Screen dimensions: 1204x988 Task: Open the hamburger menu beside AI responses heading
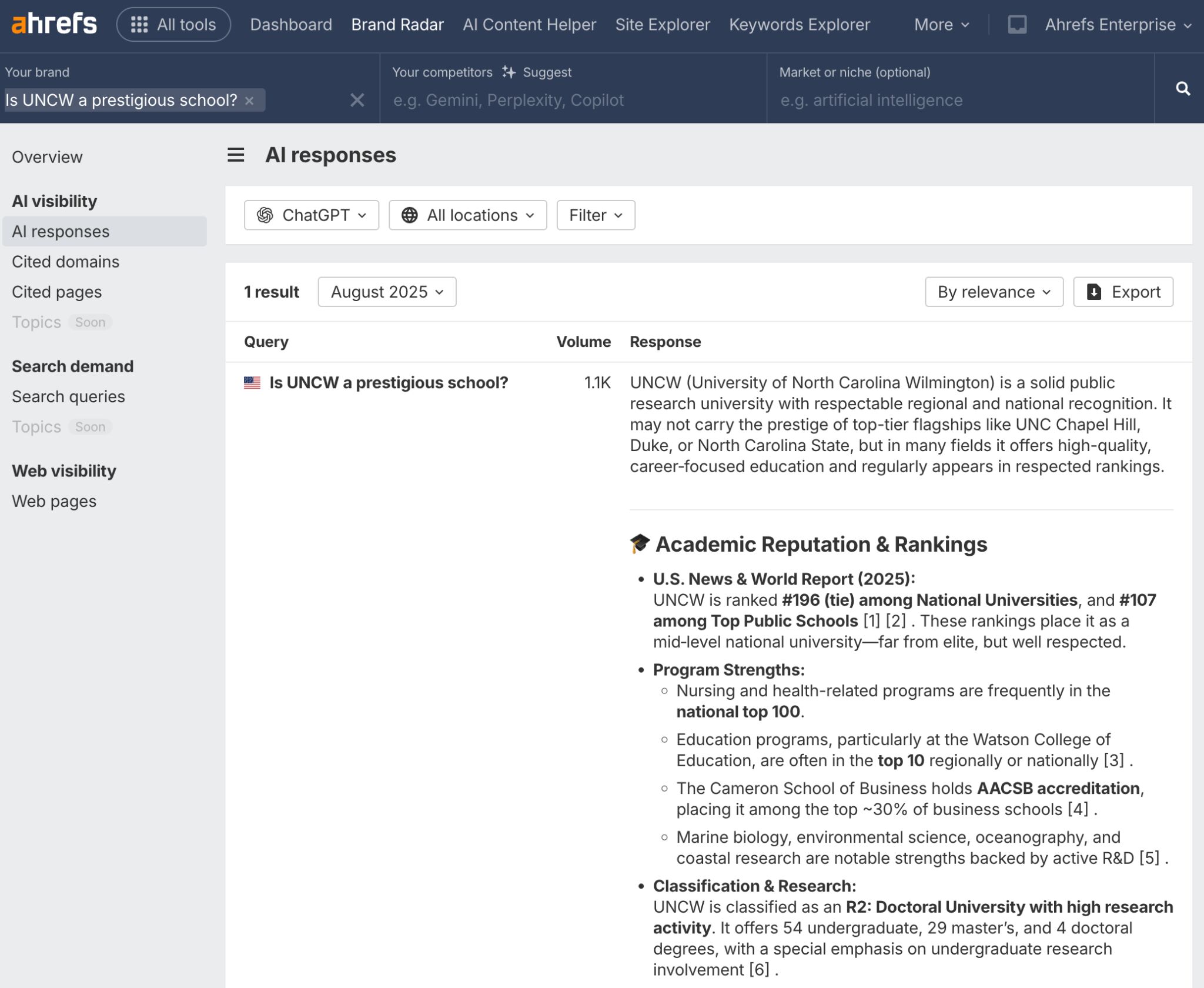tap(236, 155)
